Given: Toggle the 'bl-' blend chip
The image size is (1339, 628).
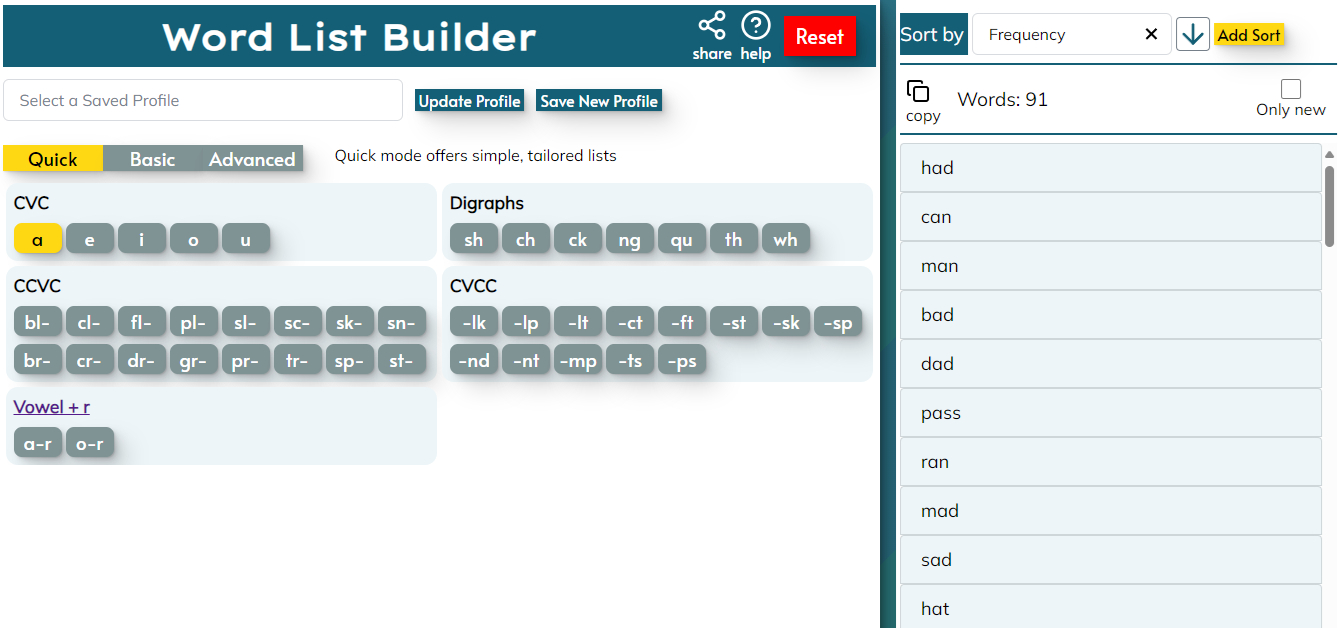Looking at the screenshot, I should [x=38, y=322].
